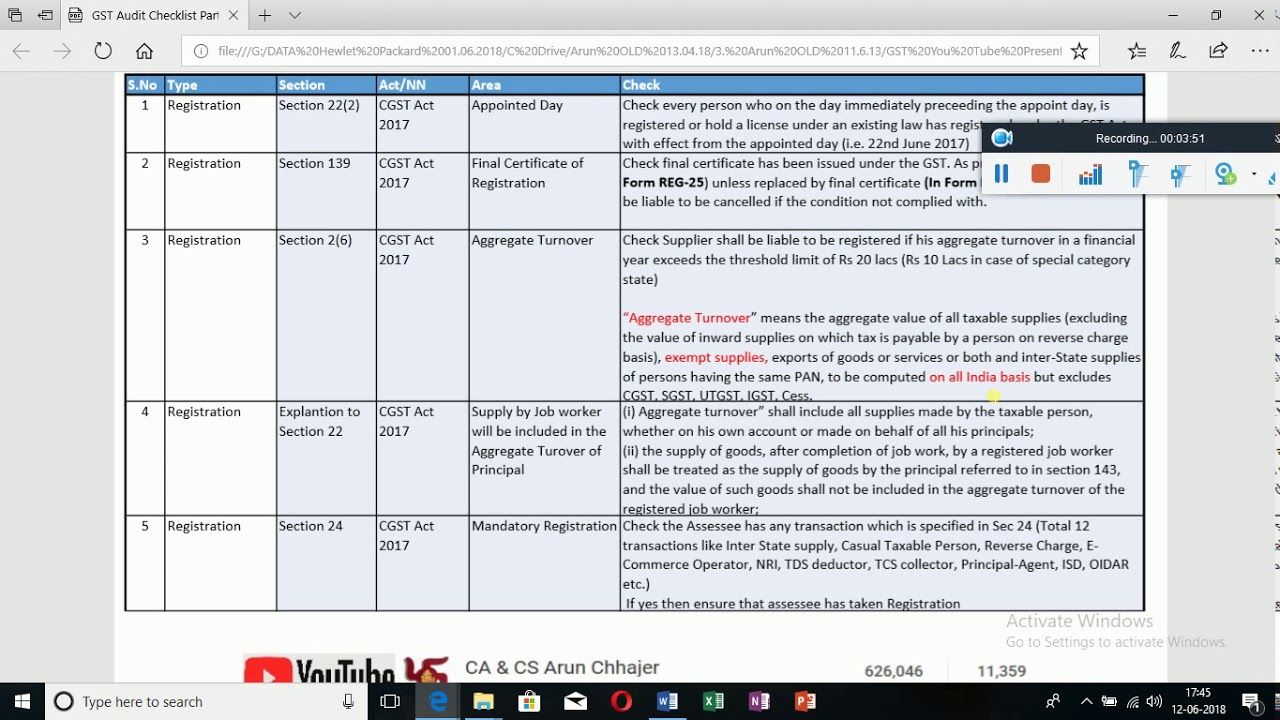Focus the address bar with file URL
The width and height of the screenshot is (1280, 720).
click(640, 51)
